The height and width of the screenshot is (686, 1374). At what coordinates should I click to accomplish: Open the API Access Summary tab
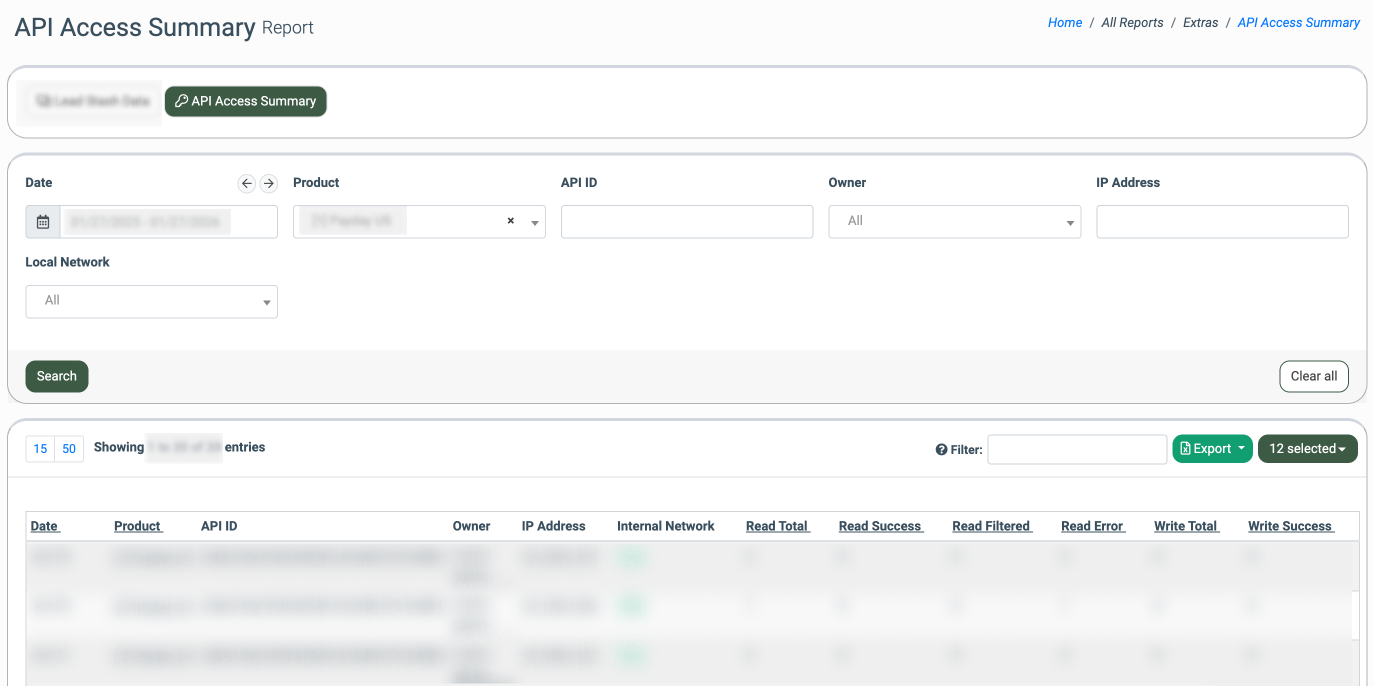point(245,101)
